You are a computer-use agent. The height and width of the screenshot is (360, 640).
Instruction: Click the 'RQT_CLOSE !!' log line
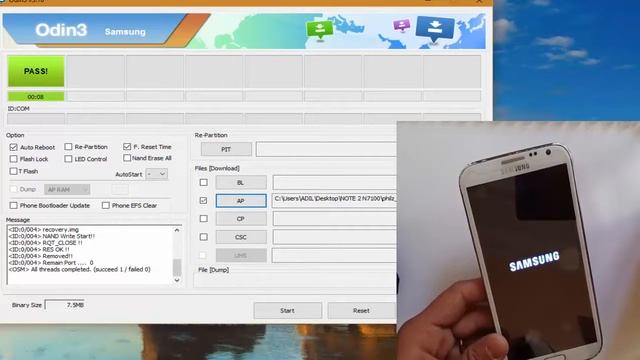pyautogui.click(x=46, y=242)
